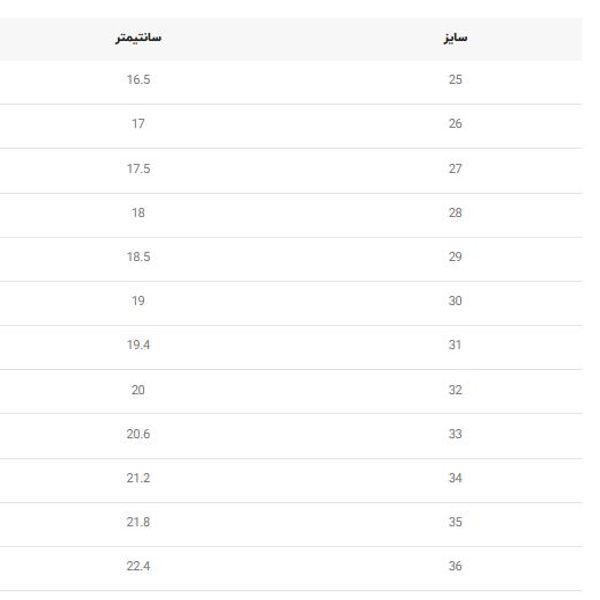The image size is (600, 600).
Task: Select size 25 cell
Action: pyautogui.click(x=455, y=80)
